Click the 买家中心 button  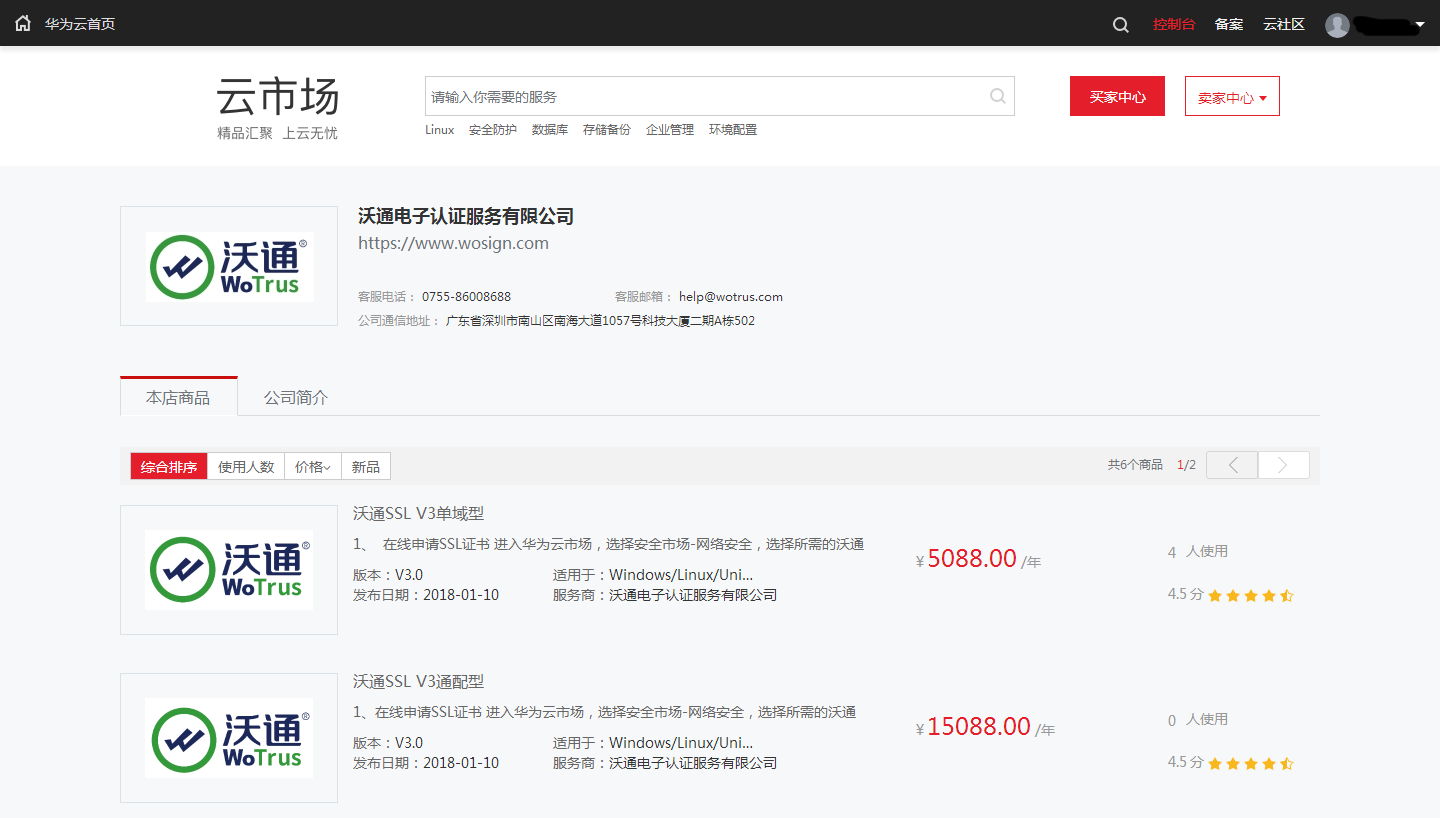[x=1117, y=97]
